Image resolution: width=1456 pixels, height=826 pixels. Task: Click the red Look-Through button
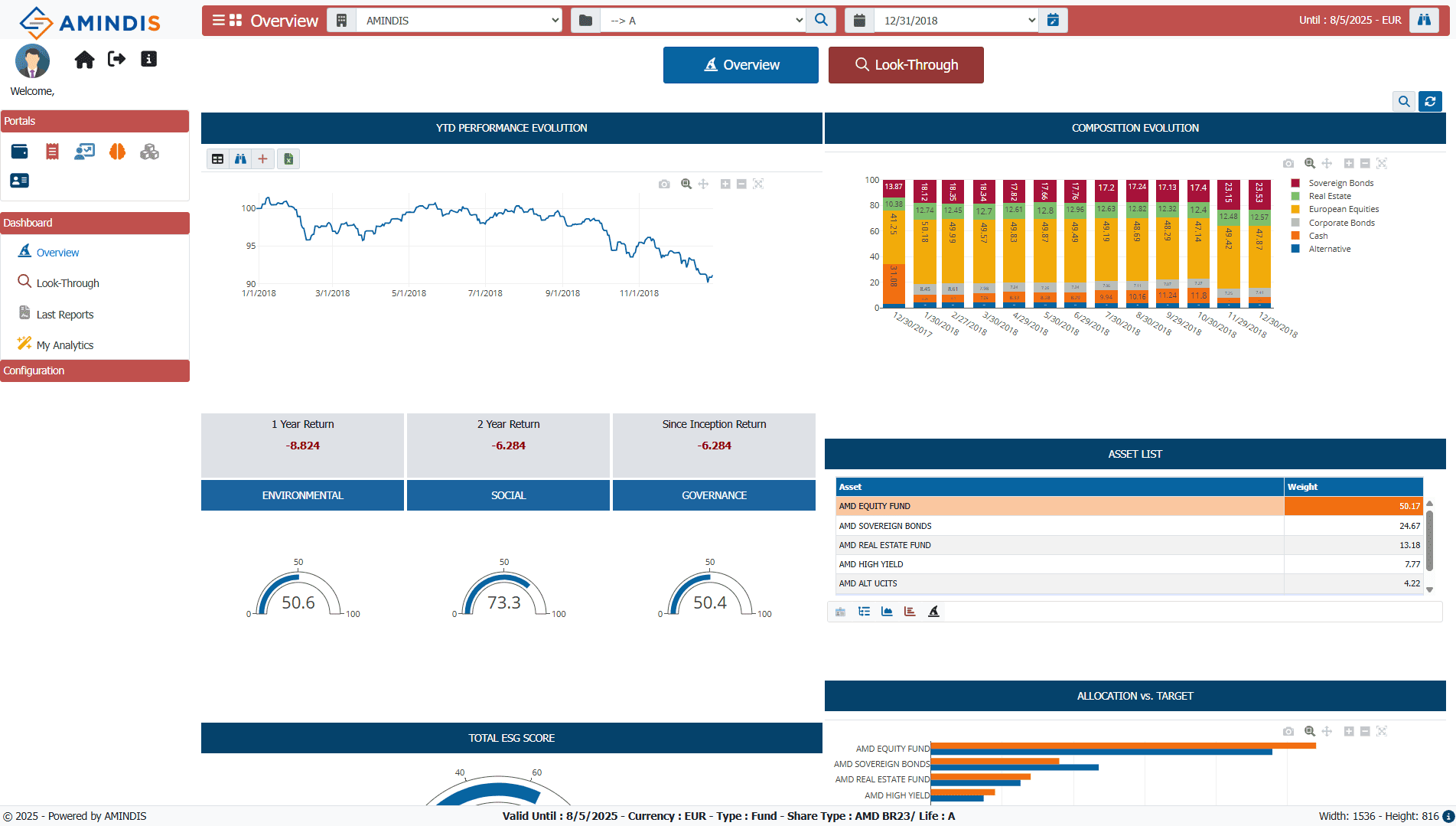(x=906, y=65)
